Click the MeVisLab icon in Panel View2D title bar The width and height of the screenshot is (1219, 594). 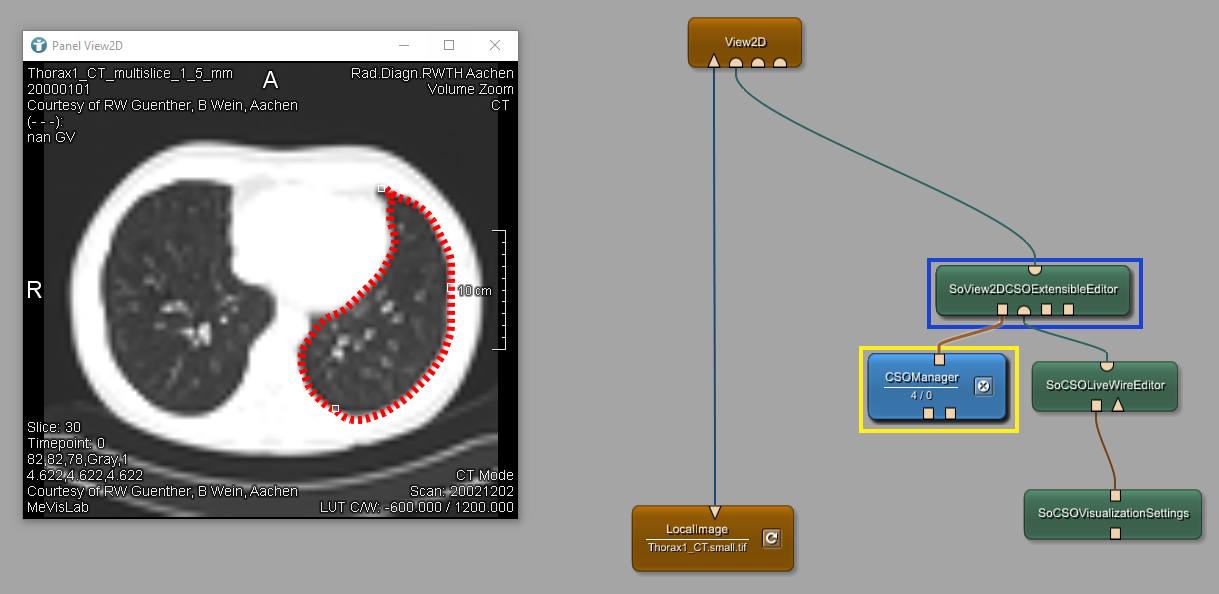pyautogui.click(x=38, y=45)
